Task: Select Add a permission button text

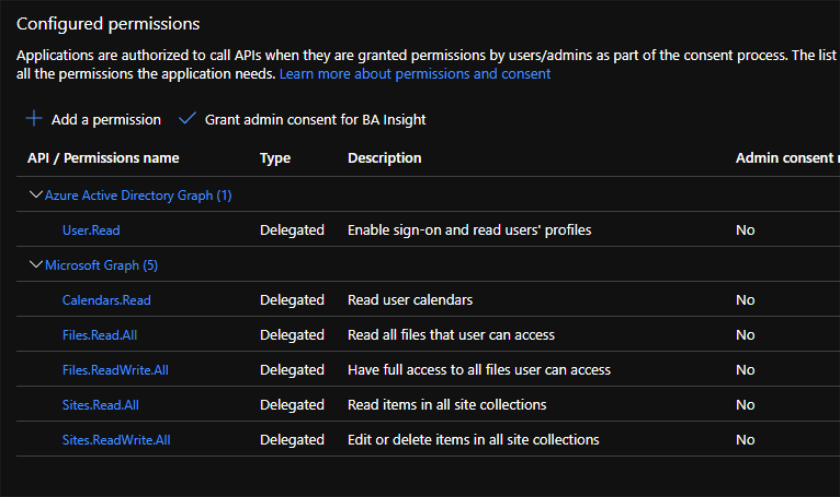Action: 106,120
